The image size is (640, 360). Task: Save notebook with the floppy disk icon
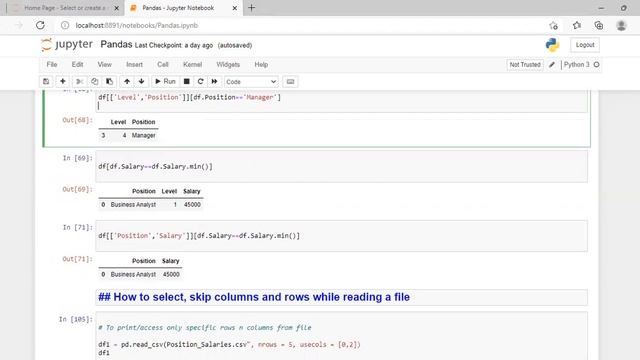(46, 82)
